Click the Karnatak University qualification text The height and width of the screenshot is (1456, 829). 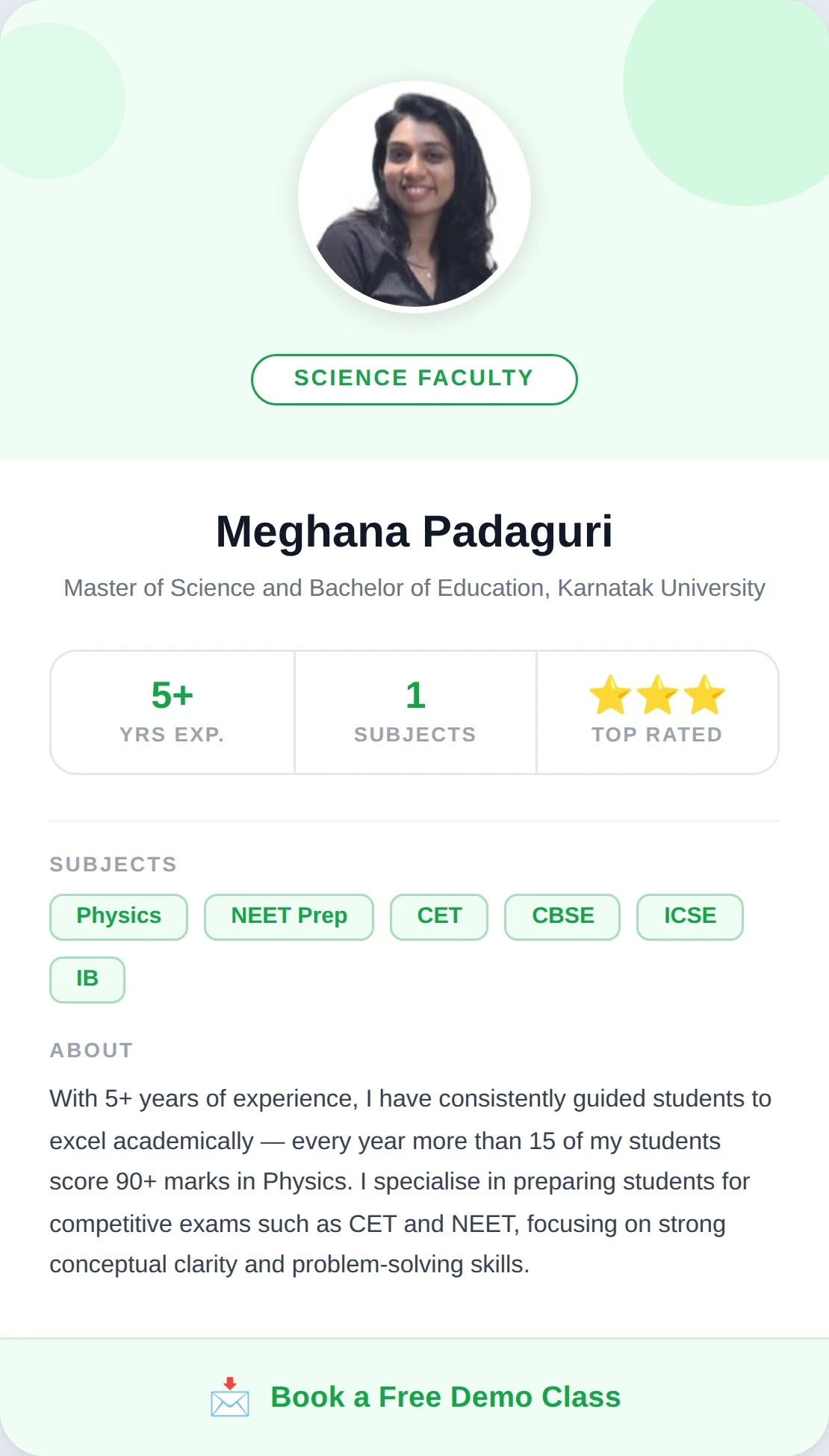414,588
